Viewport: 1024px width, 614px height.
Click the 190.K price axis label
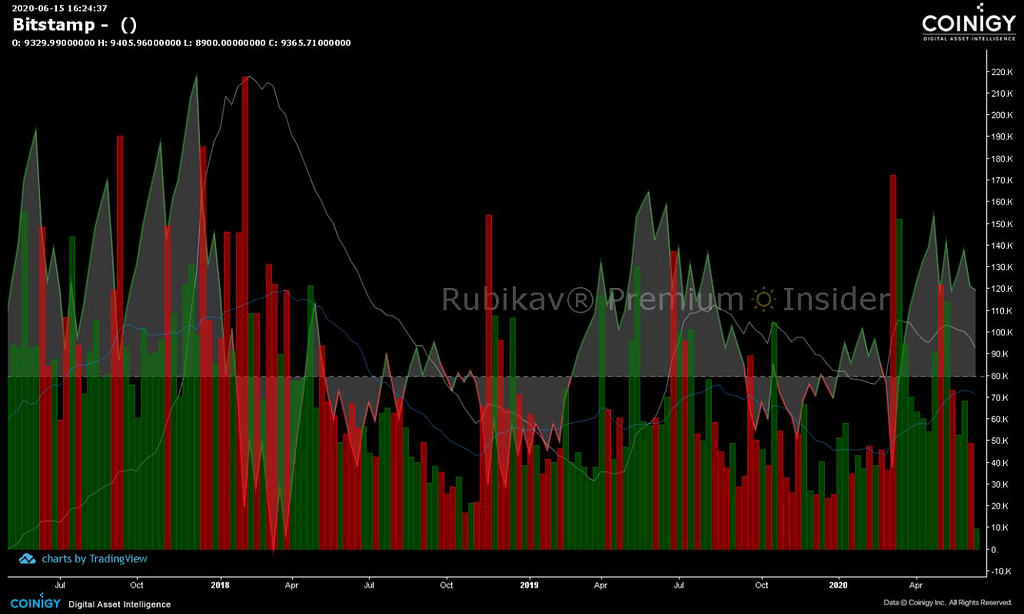point(1002,137)
